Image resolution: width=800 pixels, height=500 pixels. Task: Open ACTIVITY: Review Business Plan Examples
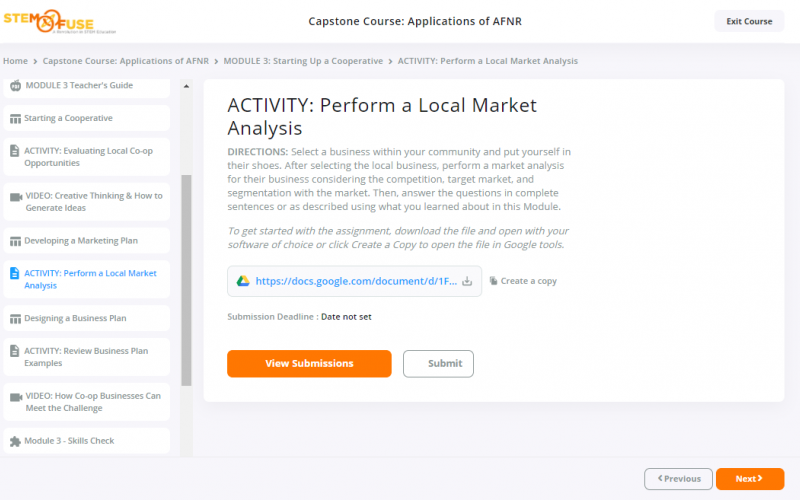pos(86,357)
